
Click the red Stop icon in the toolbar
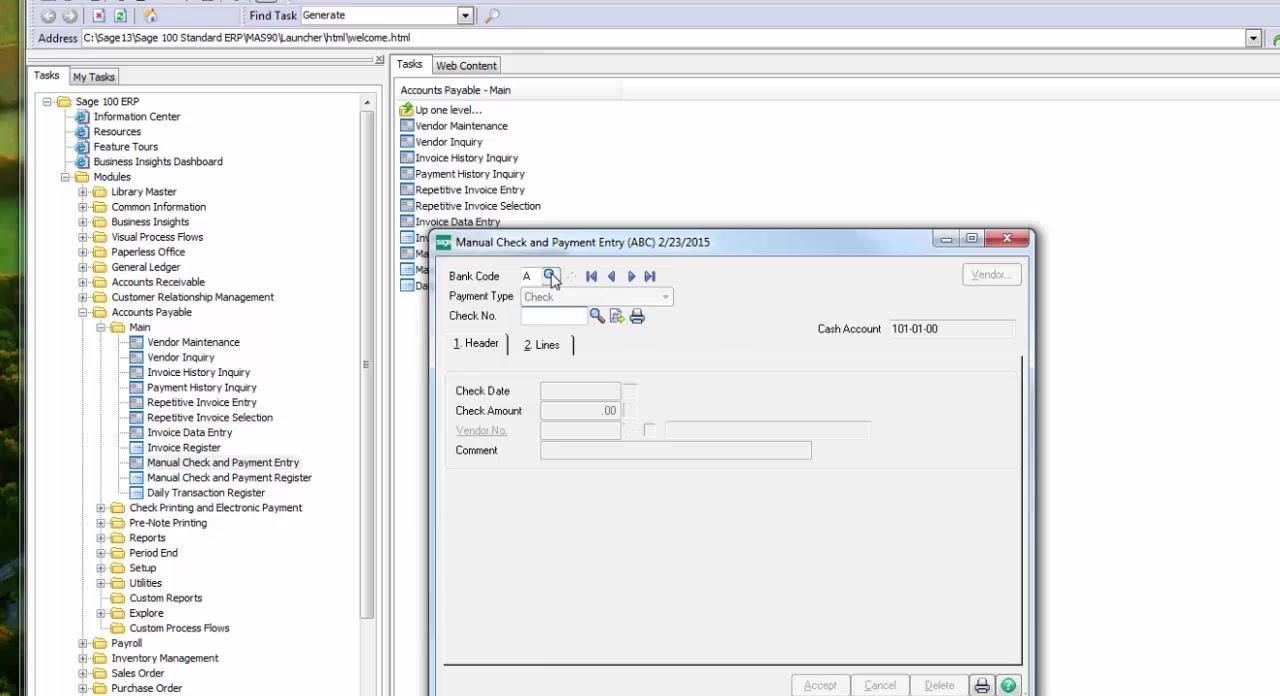[98, 16]
